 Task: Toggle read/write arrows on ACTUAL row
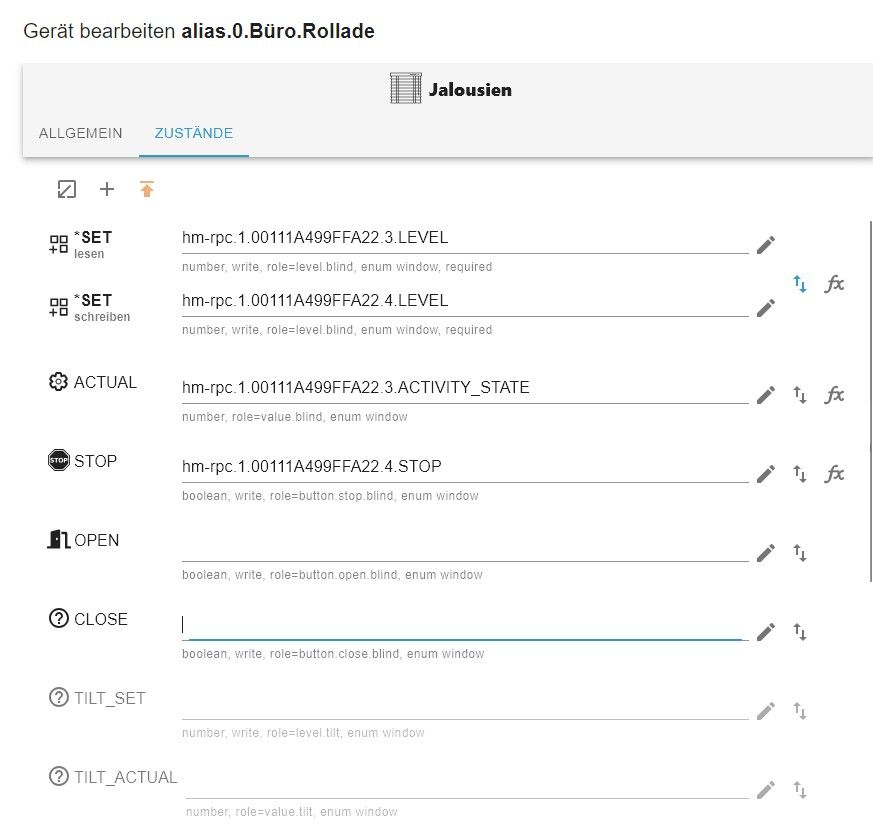pyautogui.click(x=800, y=395)
